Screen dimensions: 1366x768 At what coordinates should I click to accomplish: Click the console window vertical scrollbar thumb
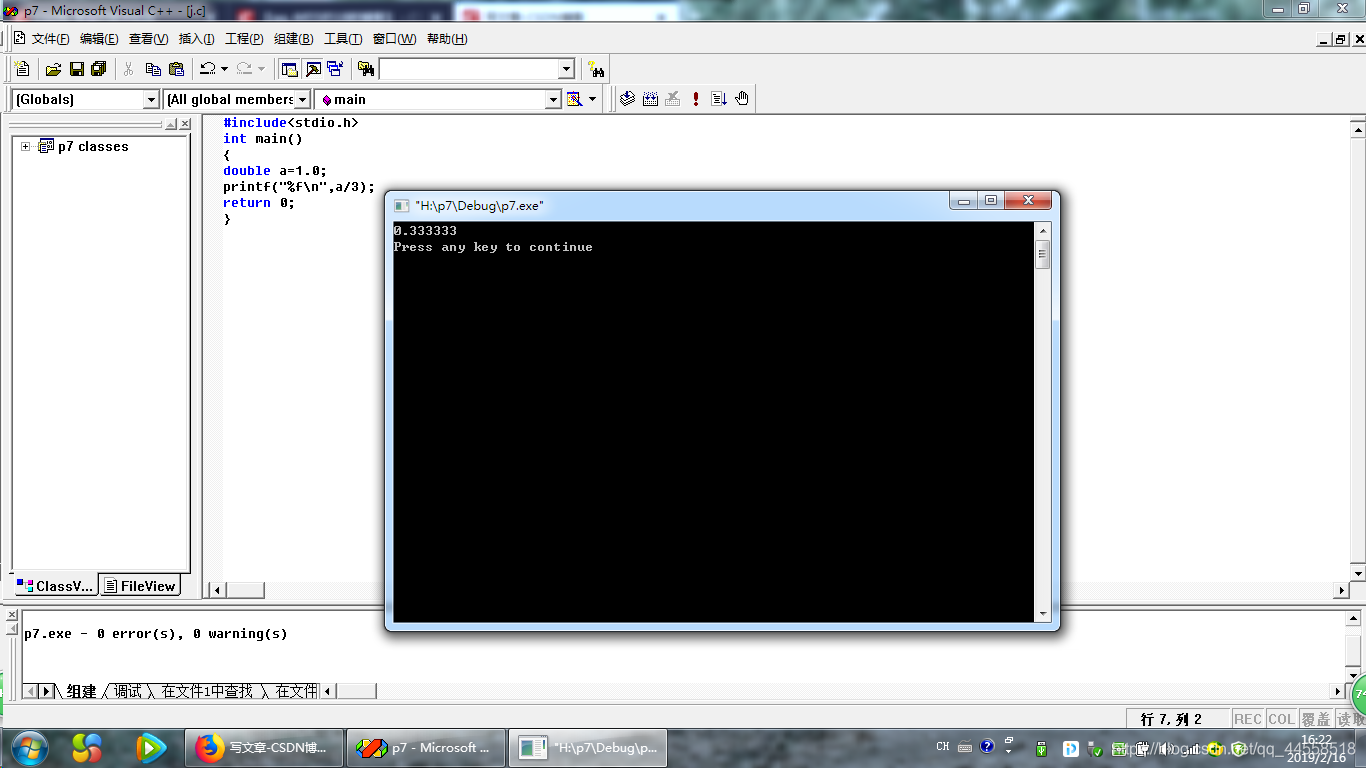point(1043,254)
